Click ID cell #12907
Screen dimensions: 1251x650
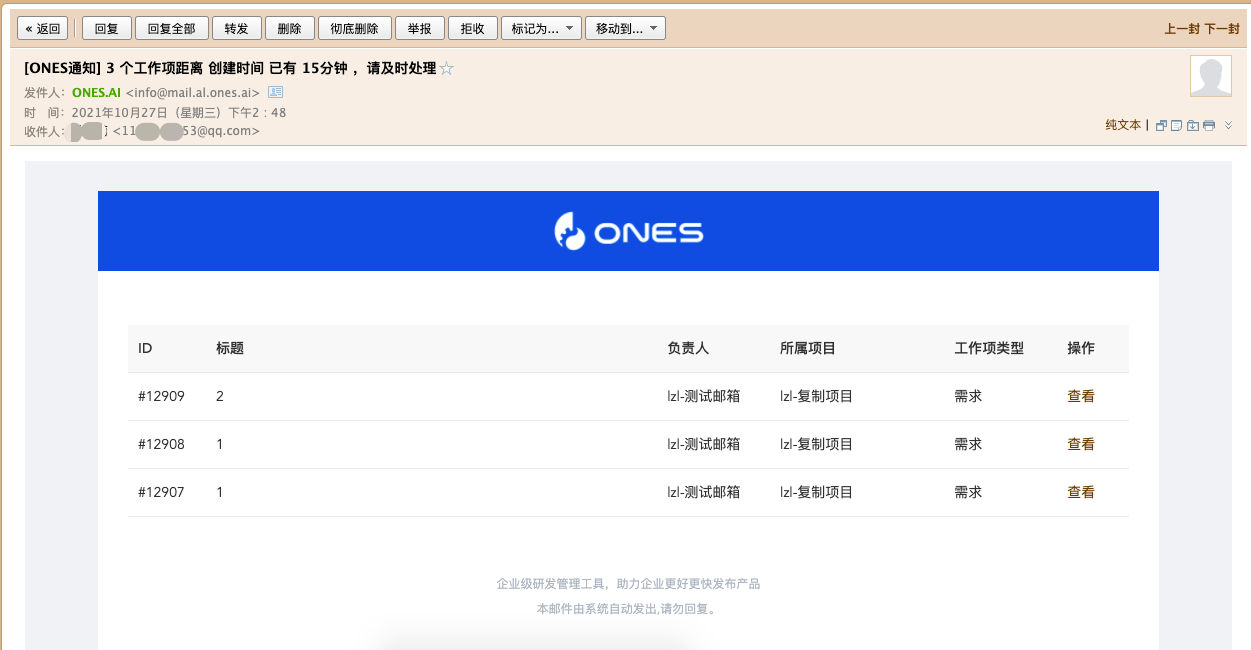pyautogui.click(x=161, y=492)
